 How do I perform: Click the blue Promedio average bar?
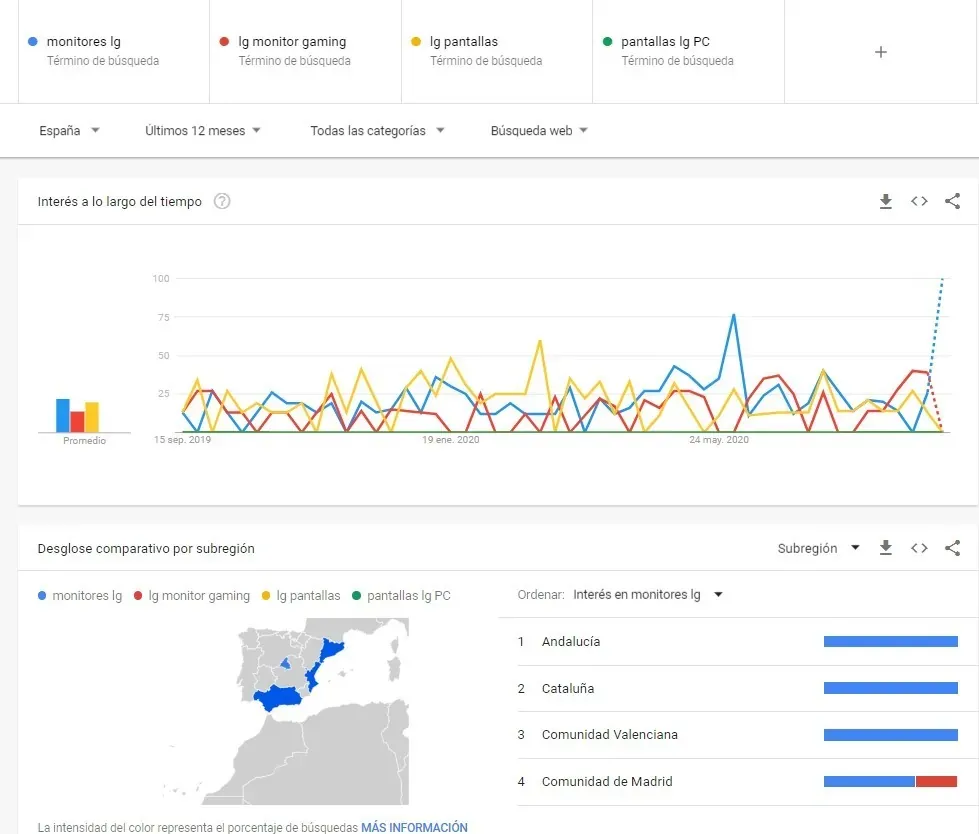tap(62, 415)
